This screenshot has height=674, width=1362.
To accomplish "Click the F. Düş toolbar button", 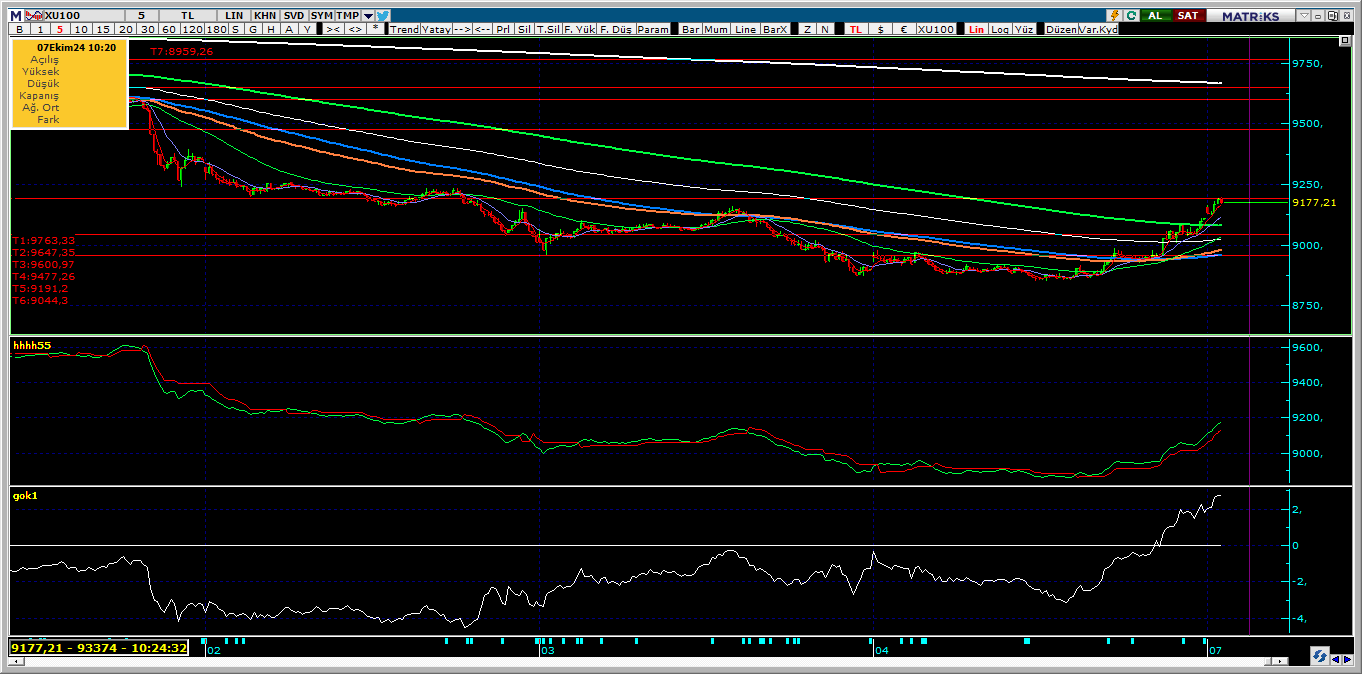I will click(616, 29).
